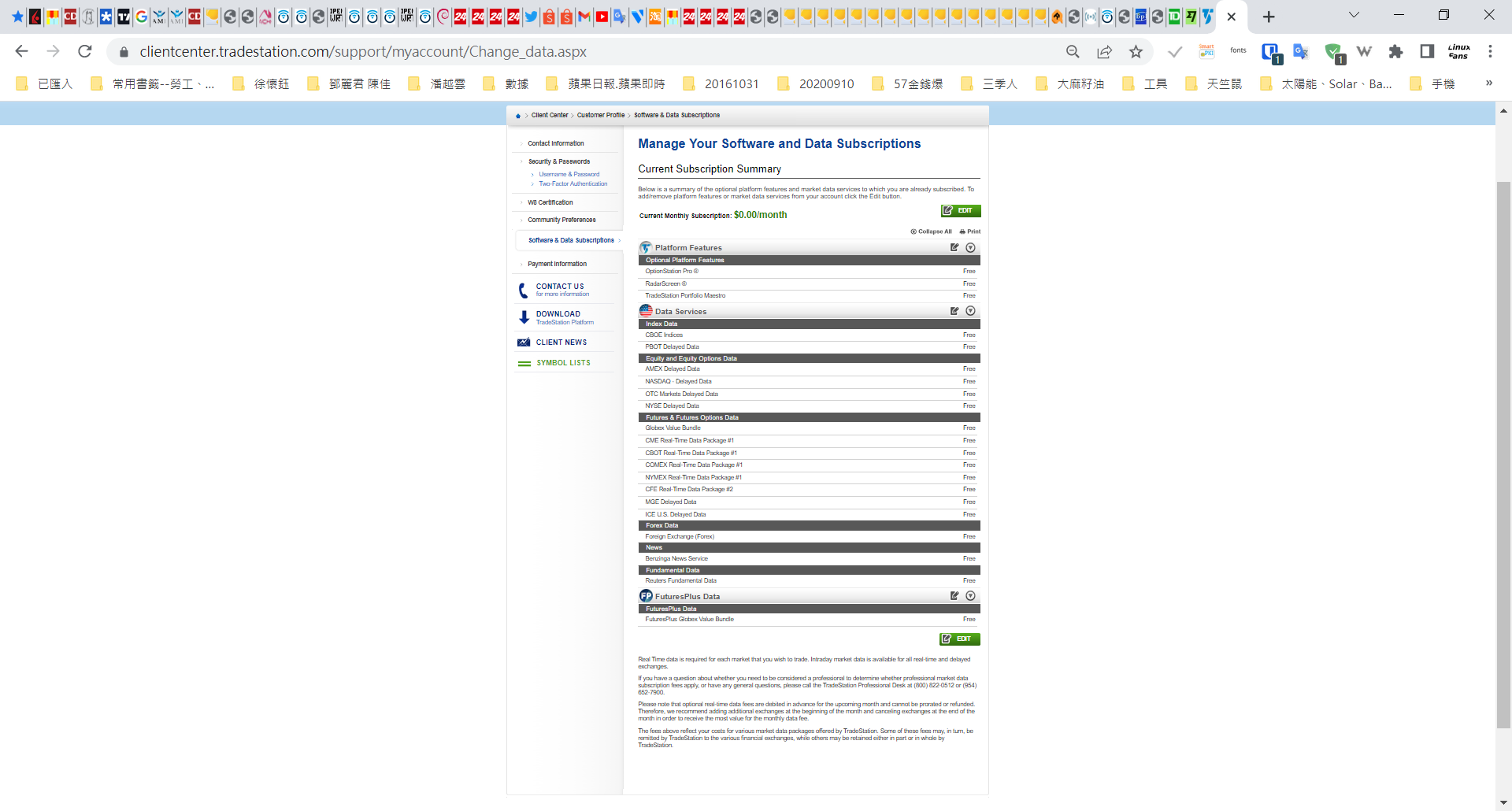Viewport: 1512px width, 811px height.
Task: Click the Linux Fans extension icon
Action: (1458, 51)
